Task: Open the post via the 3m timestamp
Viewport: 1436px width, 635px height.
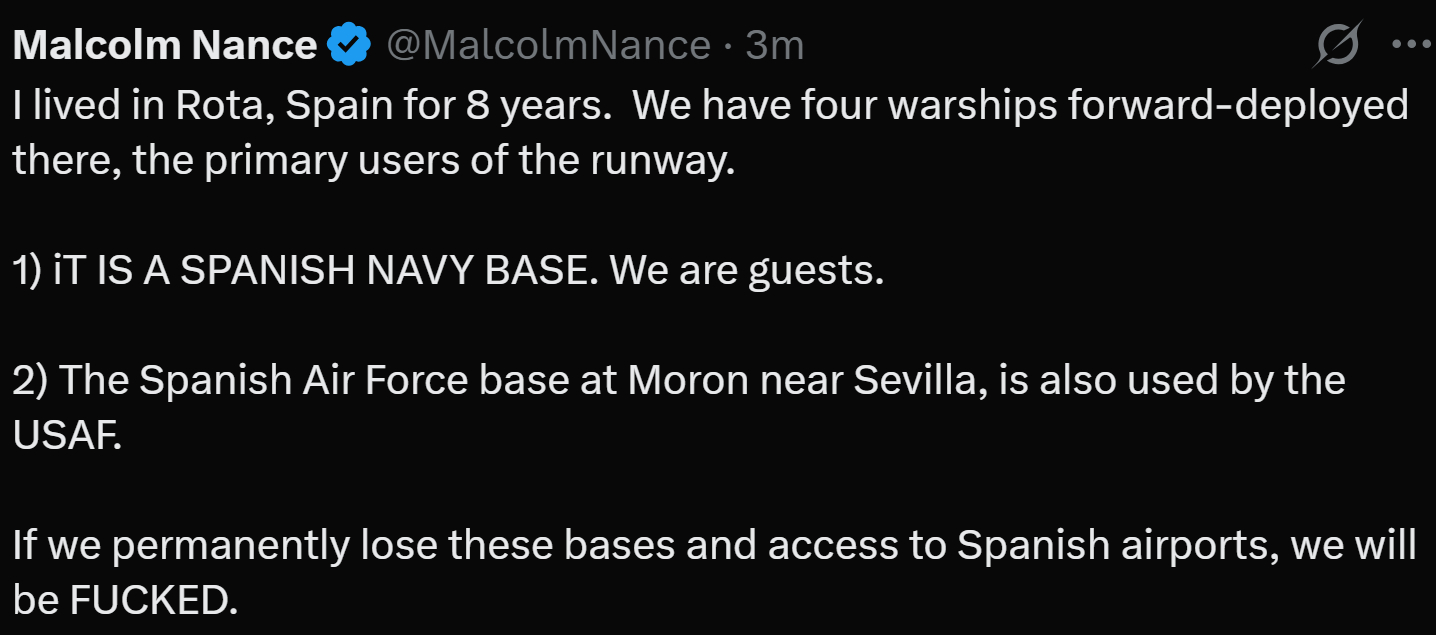Action: click(775, 46)
